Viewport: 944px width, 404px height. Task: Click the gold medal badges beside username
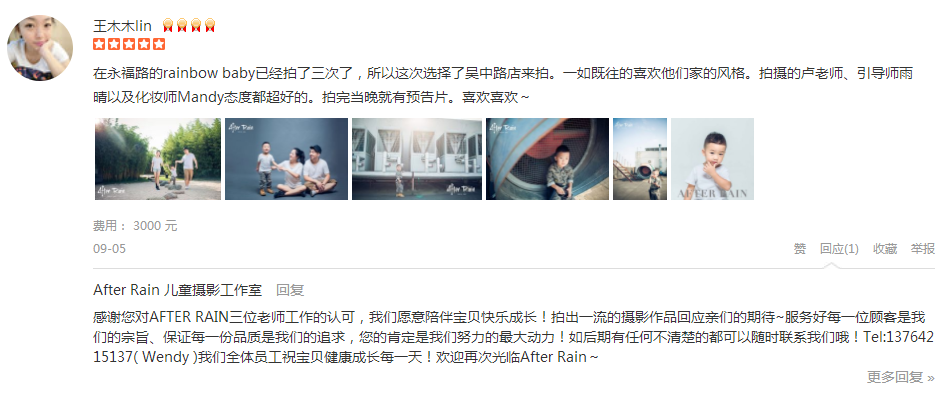189,25
